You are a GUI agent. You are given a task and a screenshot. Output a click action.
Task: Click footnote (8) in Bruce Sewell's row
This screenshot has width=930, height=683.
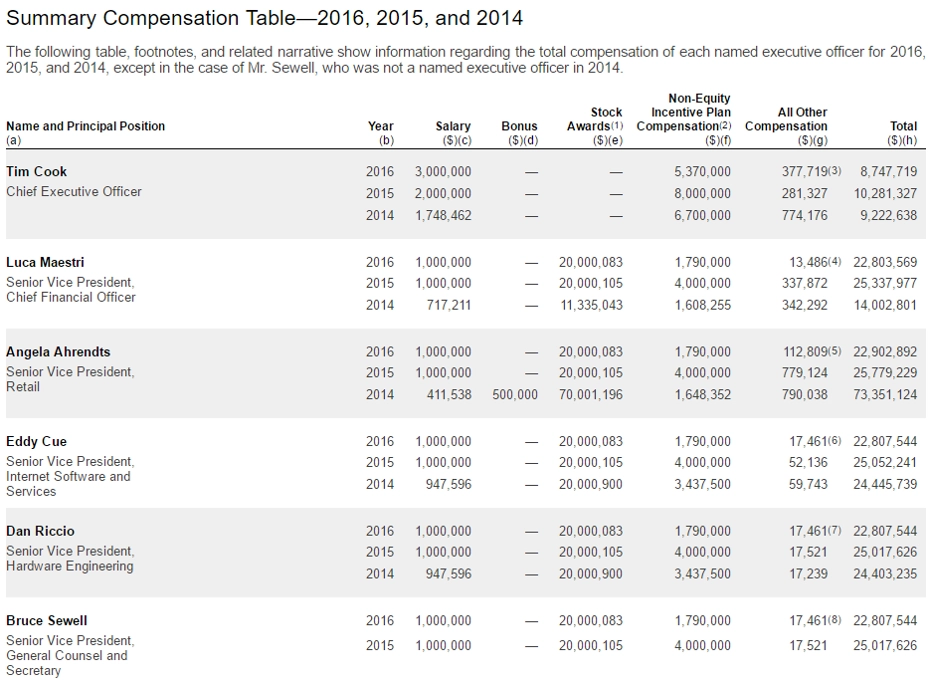[835, 620]
